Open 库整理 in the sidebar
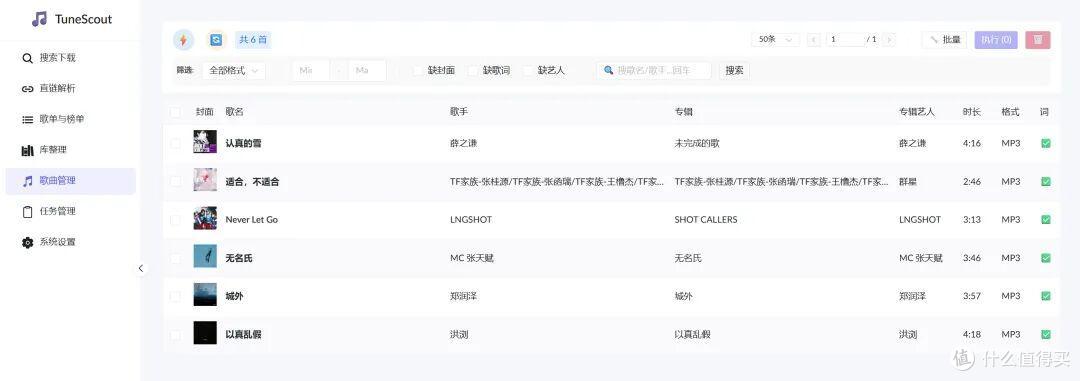 click(x=70, y=150)
